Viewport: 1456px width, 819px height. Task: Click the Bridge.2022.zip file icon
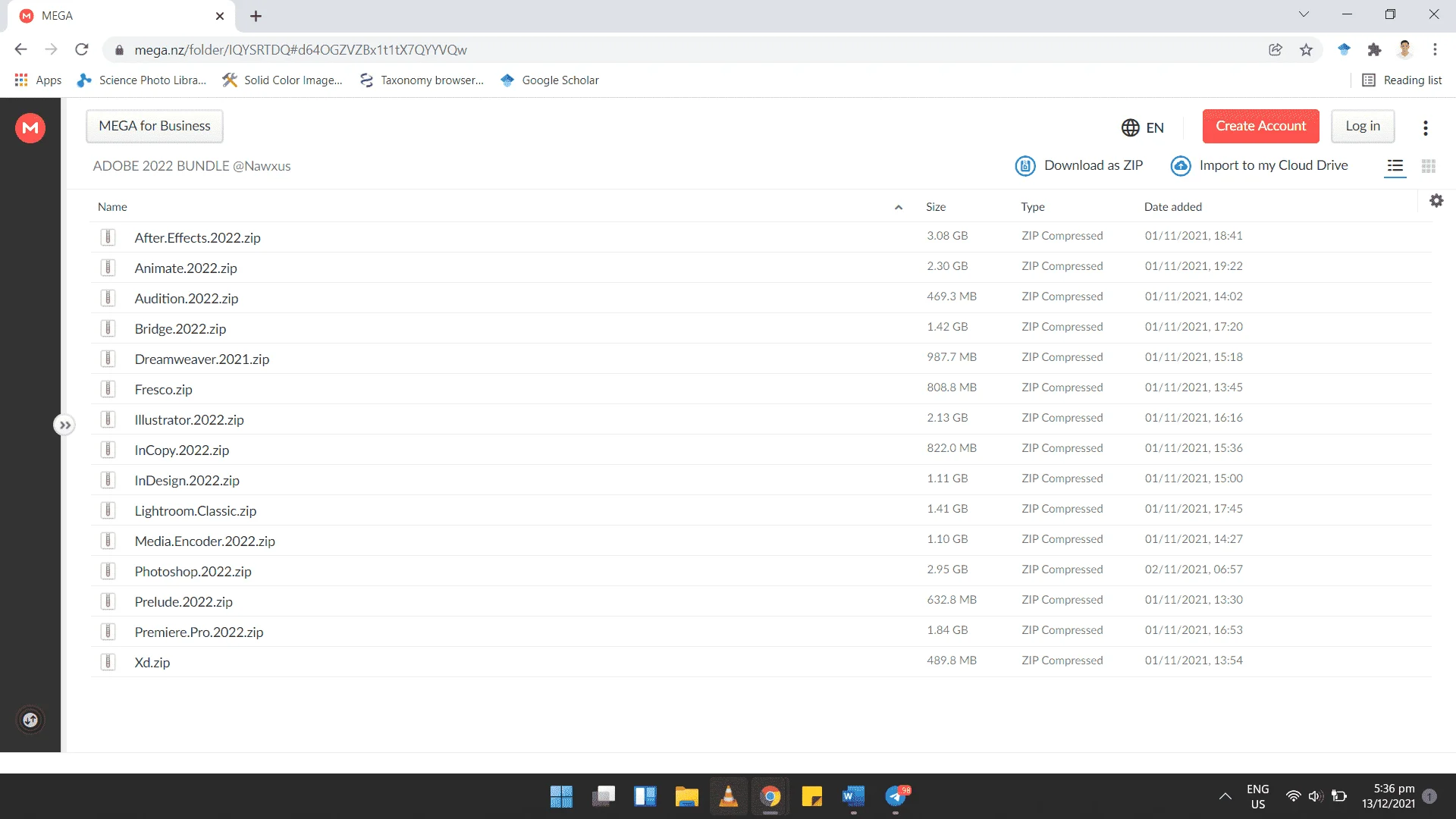[108, 328]
